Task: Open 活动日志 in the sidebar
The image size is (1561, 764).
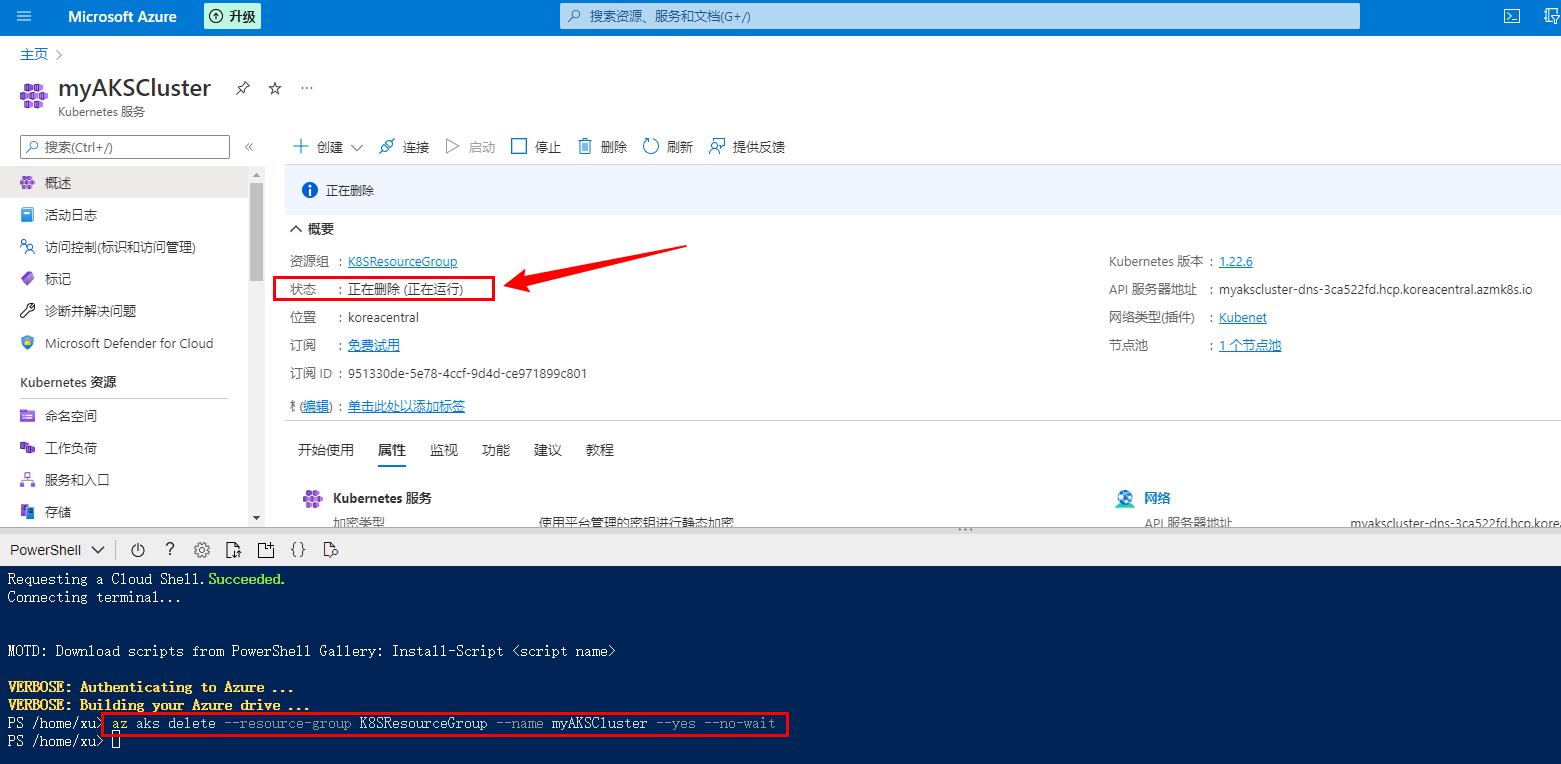Action: [124, 215]
